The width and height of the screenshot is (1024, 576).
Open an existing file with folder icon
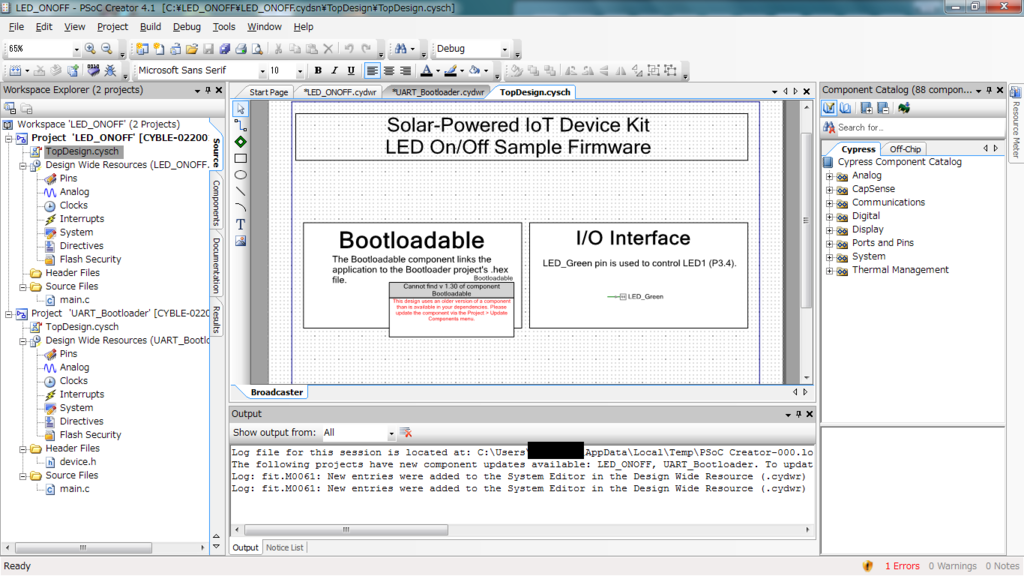pyautogui.click(x=191, y=49)
